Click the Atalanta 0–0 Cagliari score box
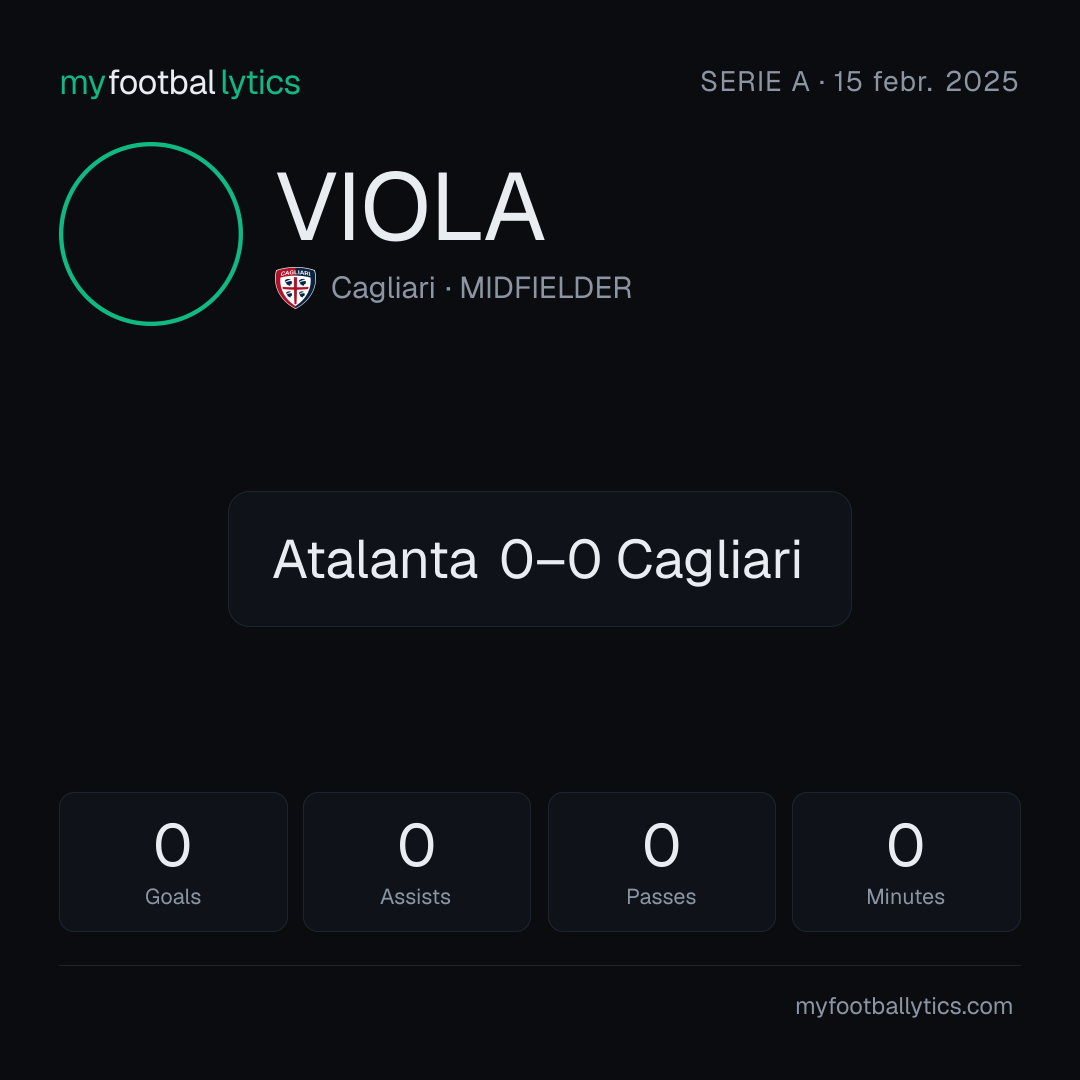This screenshot has height=1080, width=1080. (x=539, y=559)
